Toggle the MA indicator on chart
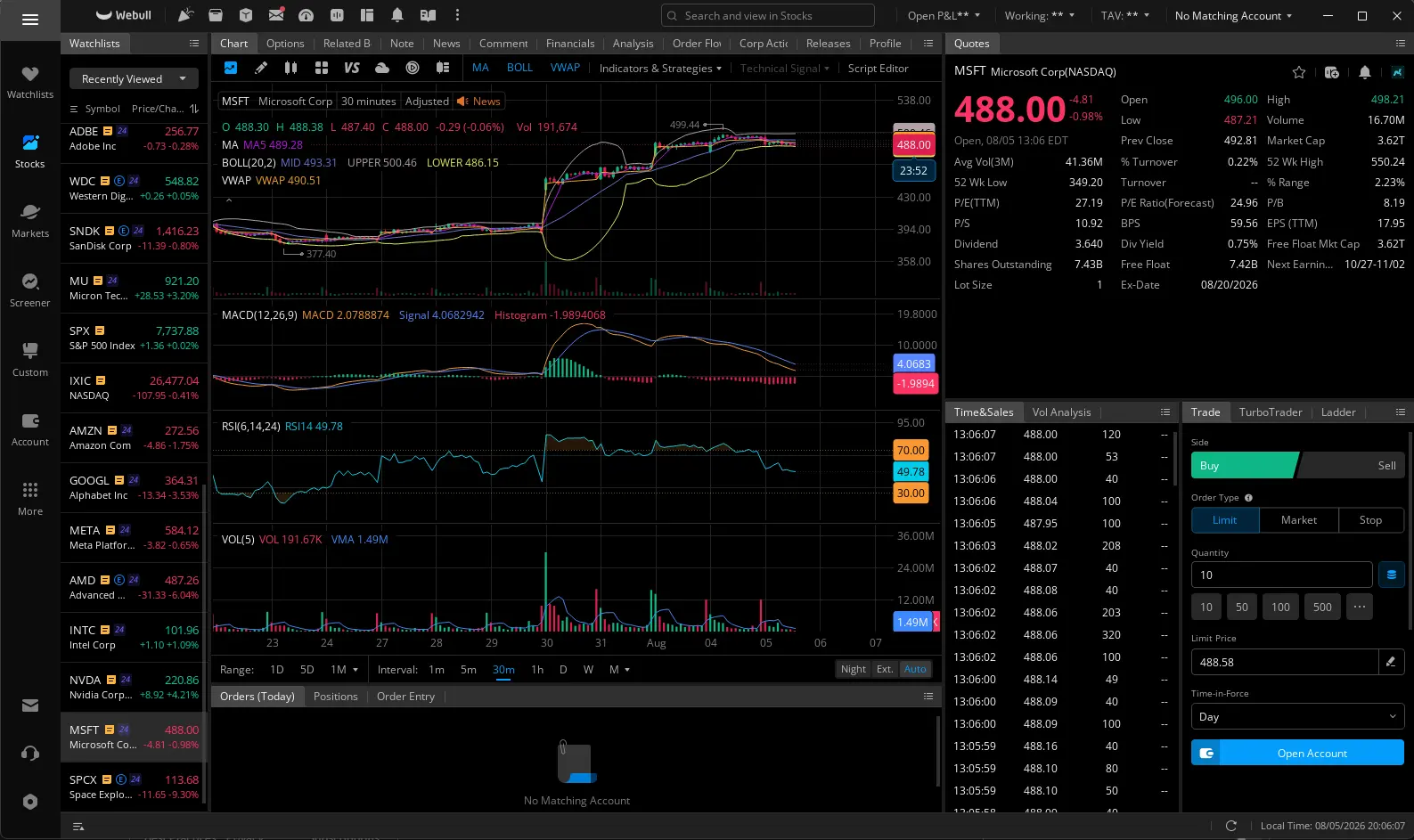1414x840 pixels. 480,68
